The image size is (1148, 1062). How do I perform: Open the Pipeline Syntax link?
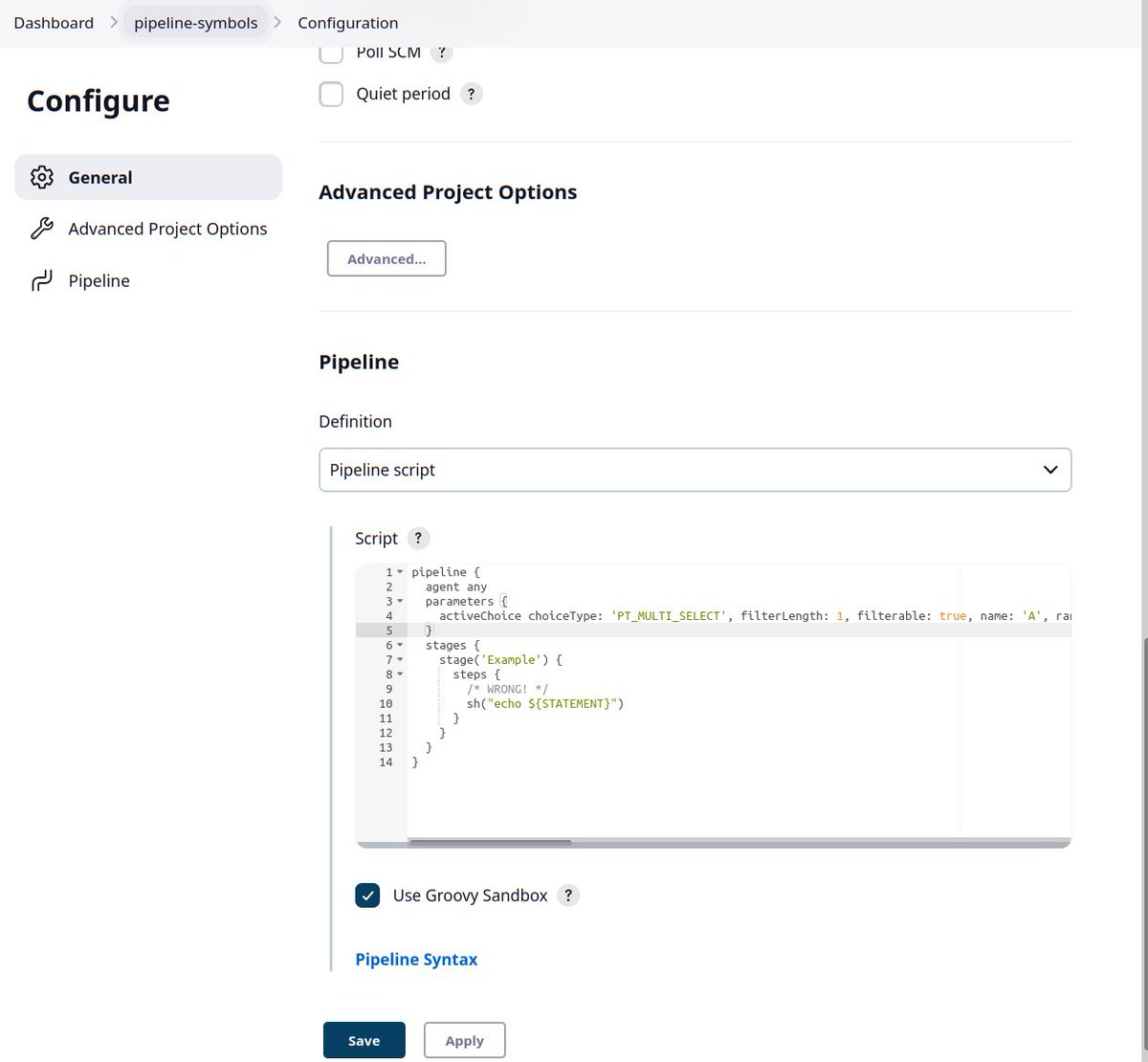(x=416, y=960)
